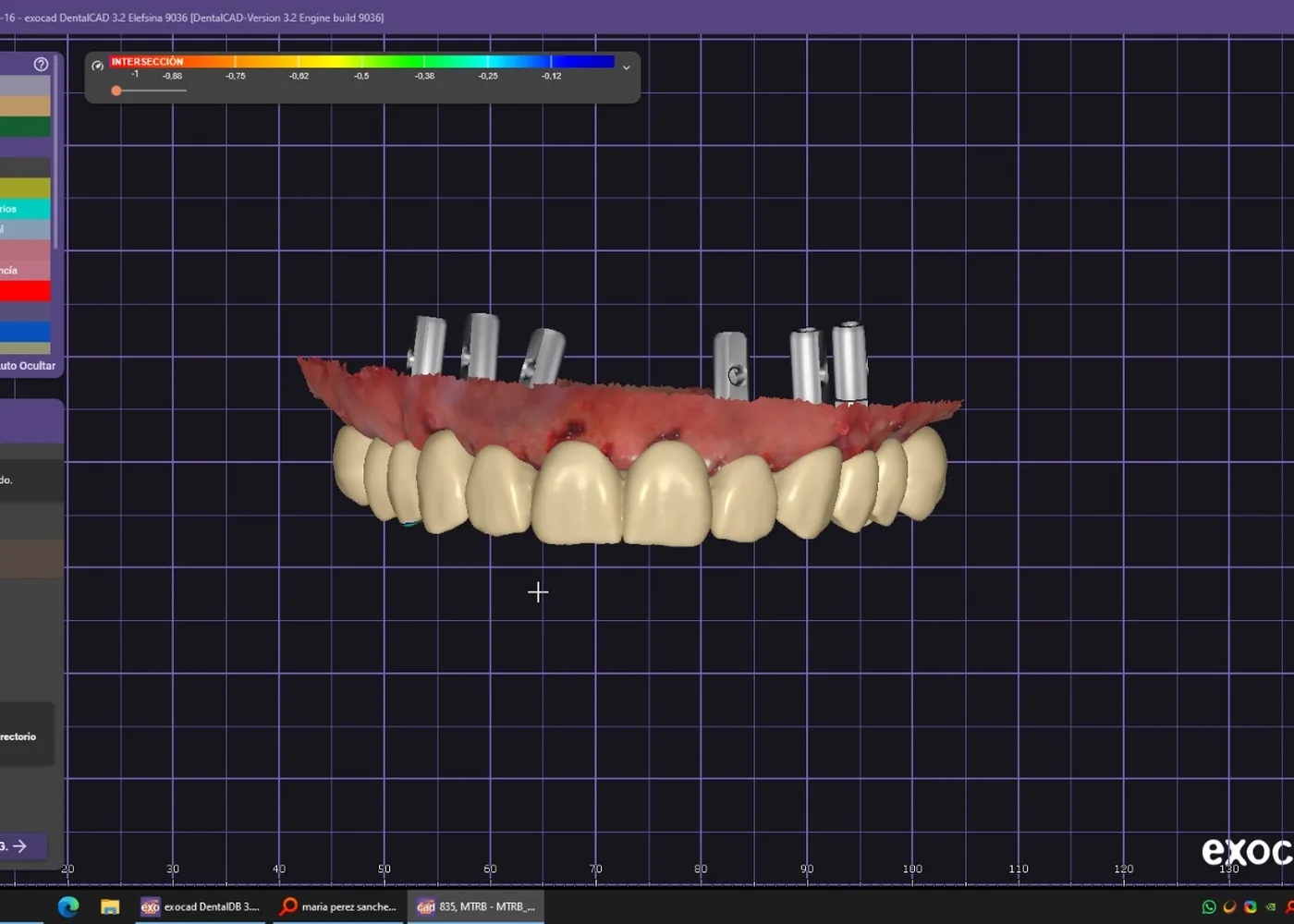Open the 'maria perez sanche...' search window

click(x=338, y=906)
